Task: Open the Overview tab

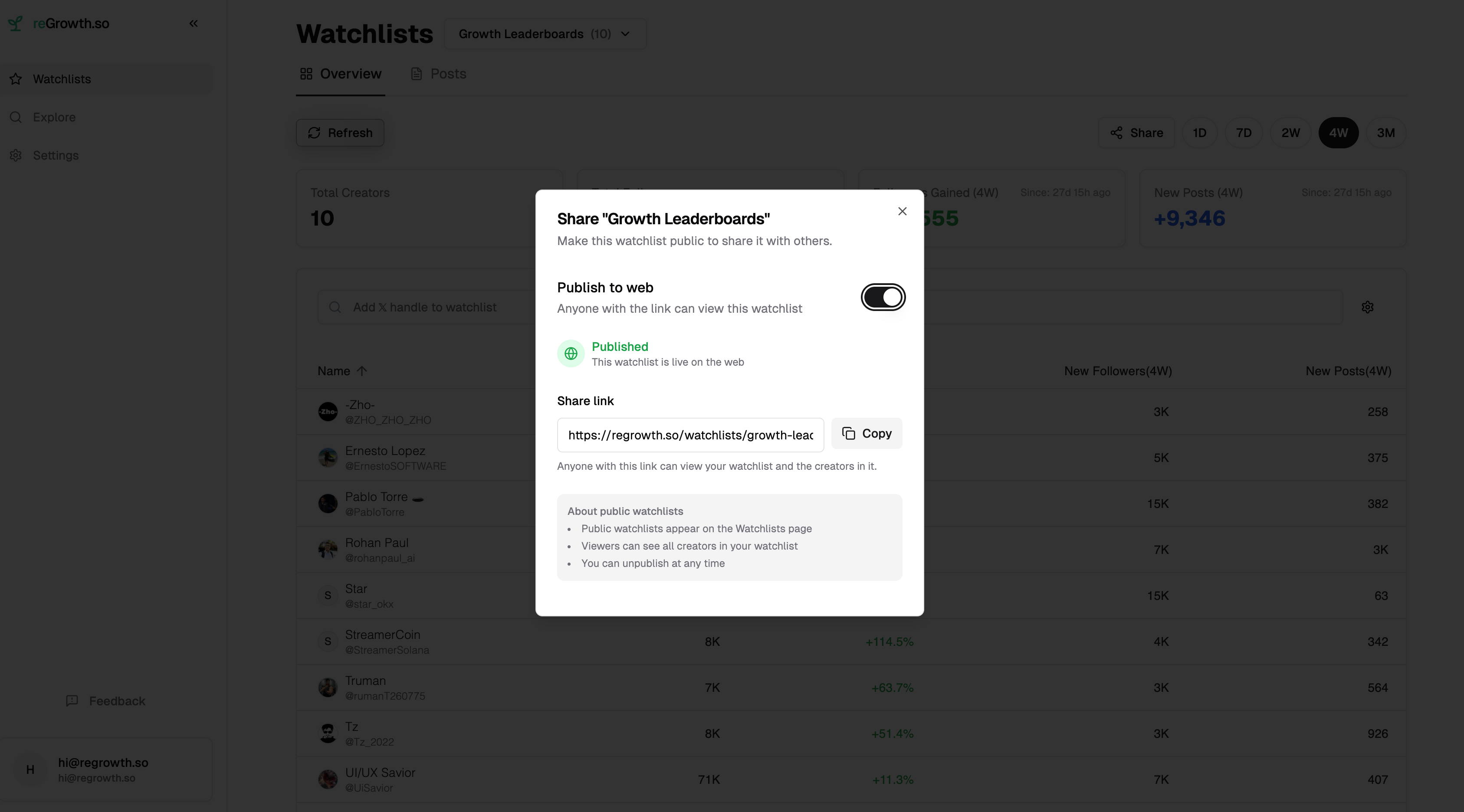Action: (x=341, y=74)
